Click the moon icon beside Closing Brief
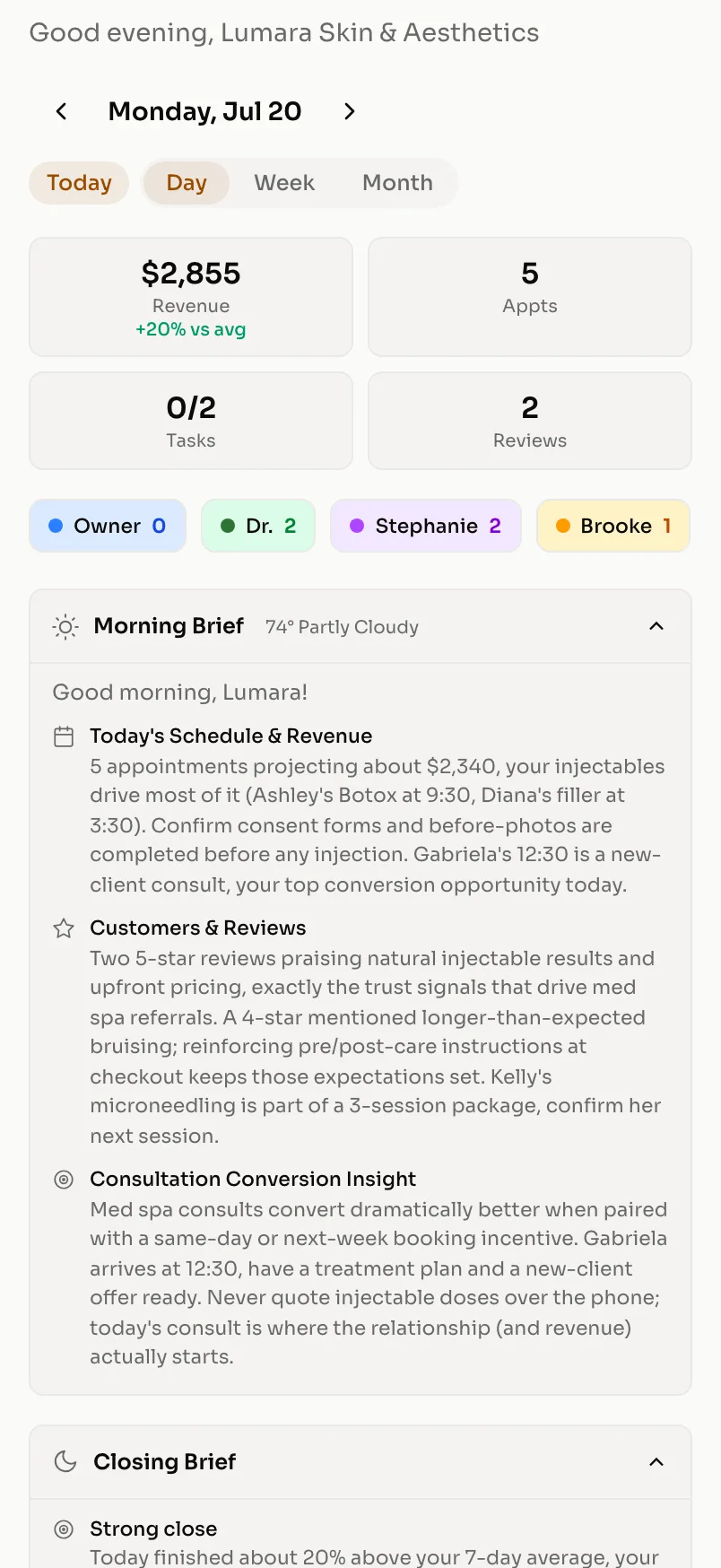The width and height of the screenshot is (721, 1568). 65,1461
